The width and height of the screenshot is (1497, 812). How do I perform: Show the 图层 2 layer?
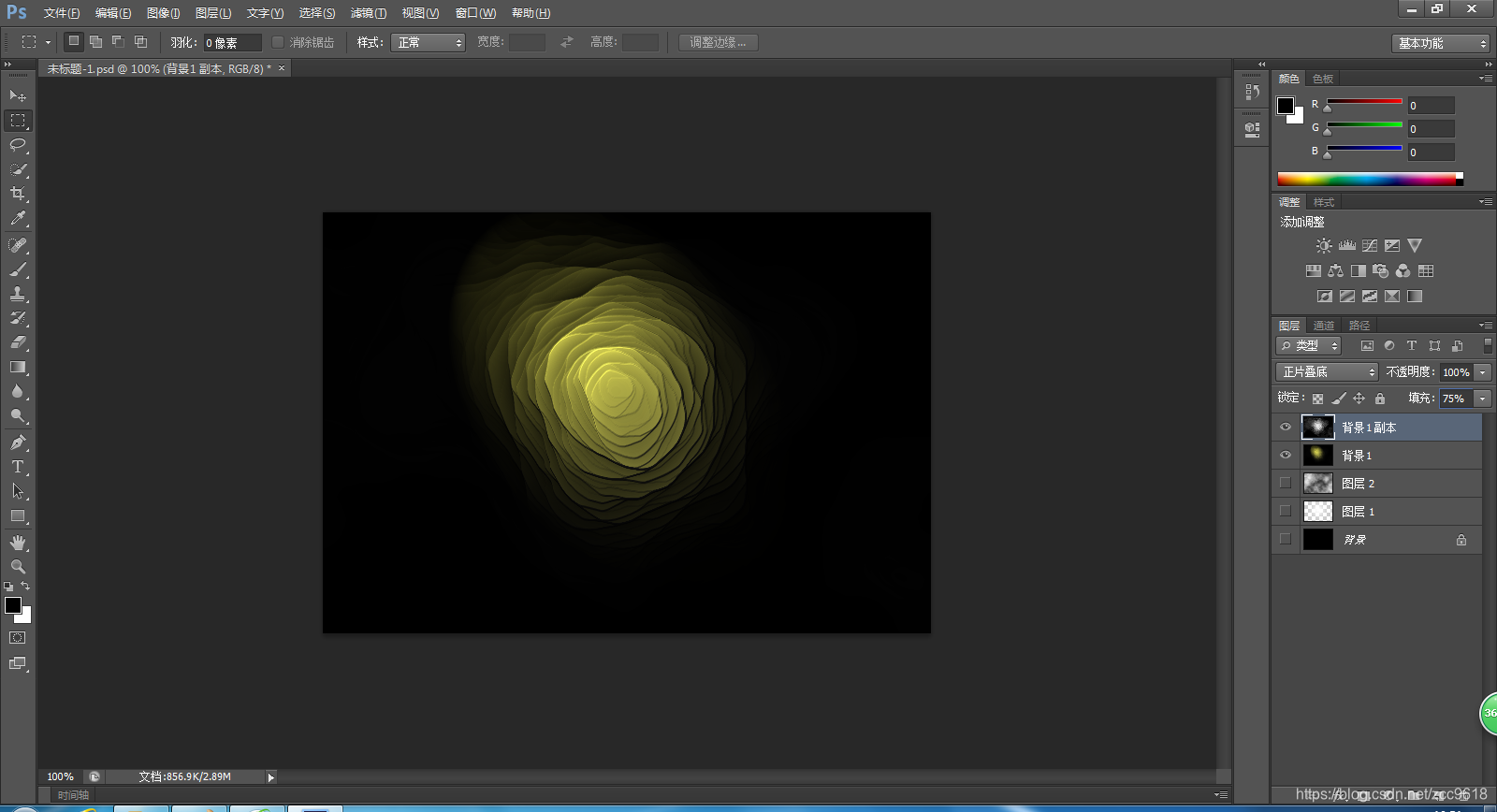pyautogui.click(x=1286, y=484)
